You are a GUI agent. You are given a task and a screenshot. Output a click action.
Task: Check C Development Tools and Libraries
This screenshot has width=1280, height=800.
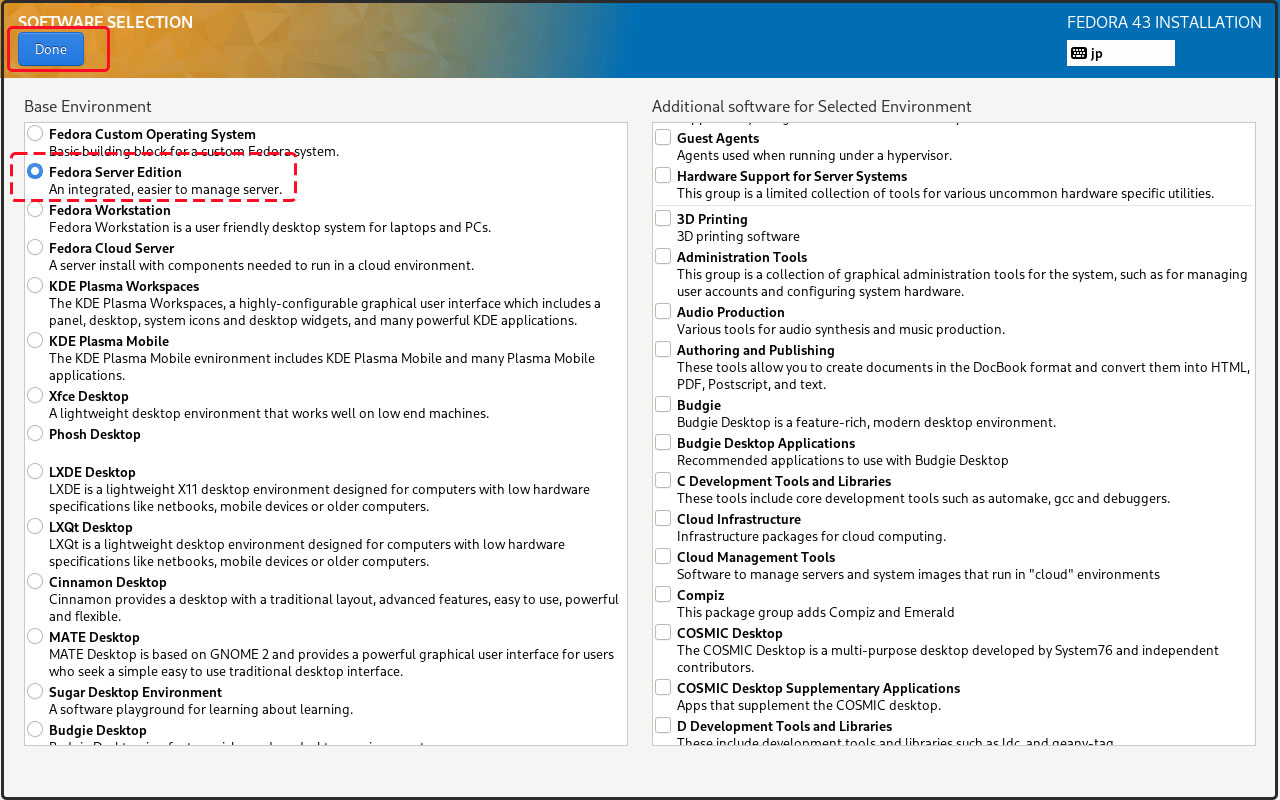pos(663,481)
